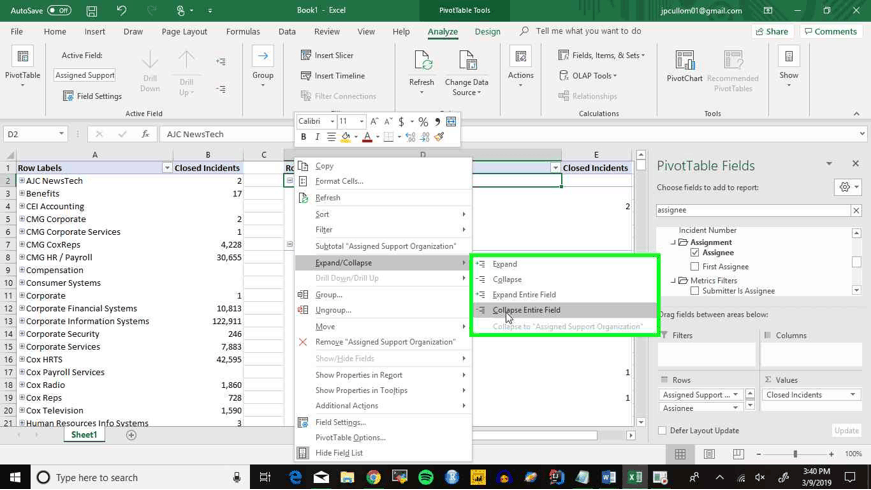Open fill color in mini toolbar
This screenshot has height=490, width=871.
[x=346, y=137]
